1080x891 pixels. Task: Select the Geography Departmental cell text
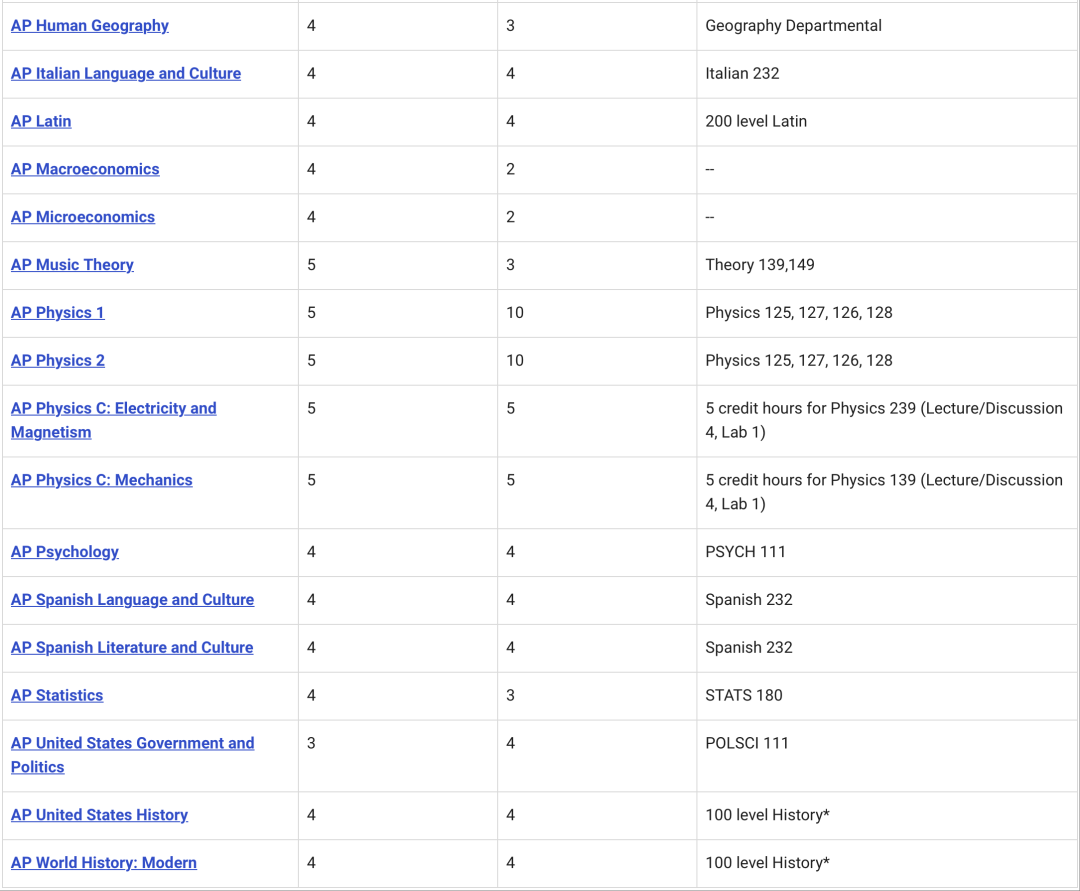pyautogui.click(x=793, y=26)
